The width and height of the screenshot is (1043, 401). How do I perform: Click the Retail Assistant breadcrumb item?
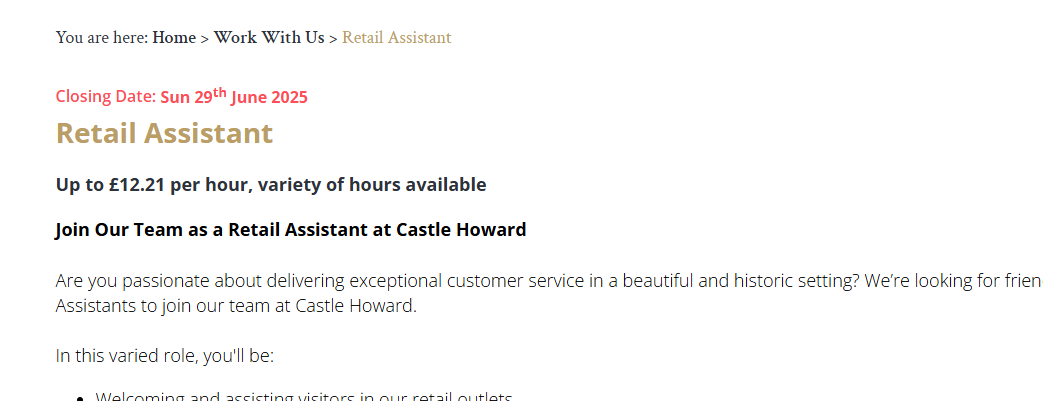coord(396,38)
